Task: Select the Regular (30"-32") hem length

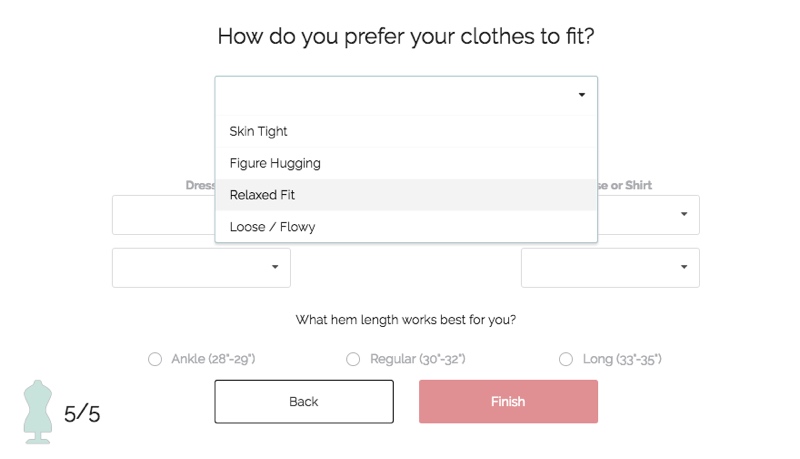Action: coord(353,359)
